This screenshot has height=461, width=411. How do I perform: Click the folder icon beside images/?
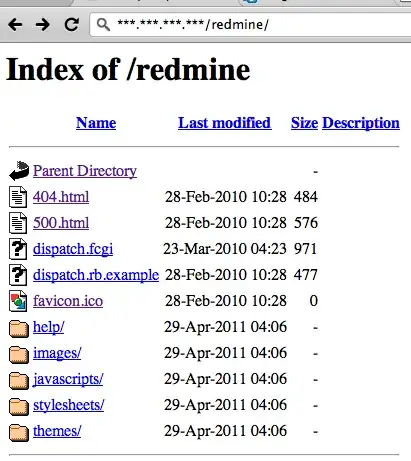[x=19, y=355]
